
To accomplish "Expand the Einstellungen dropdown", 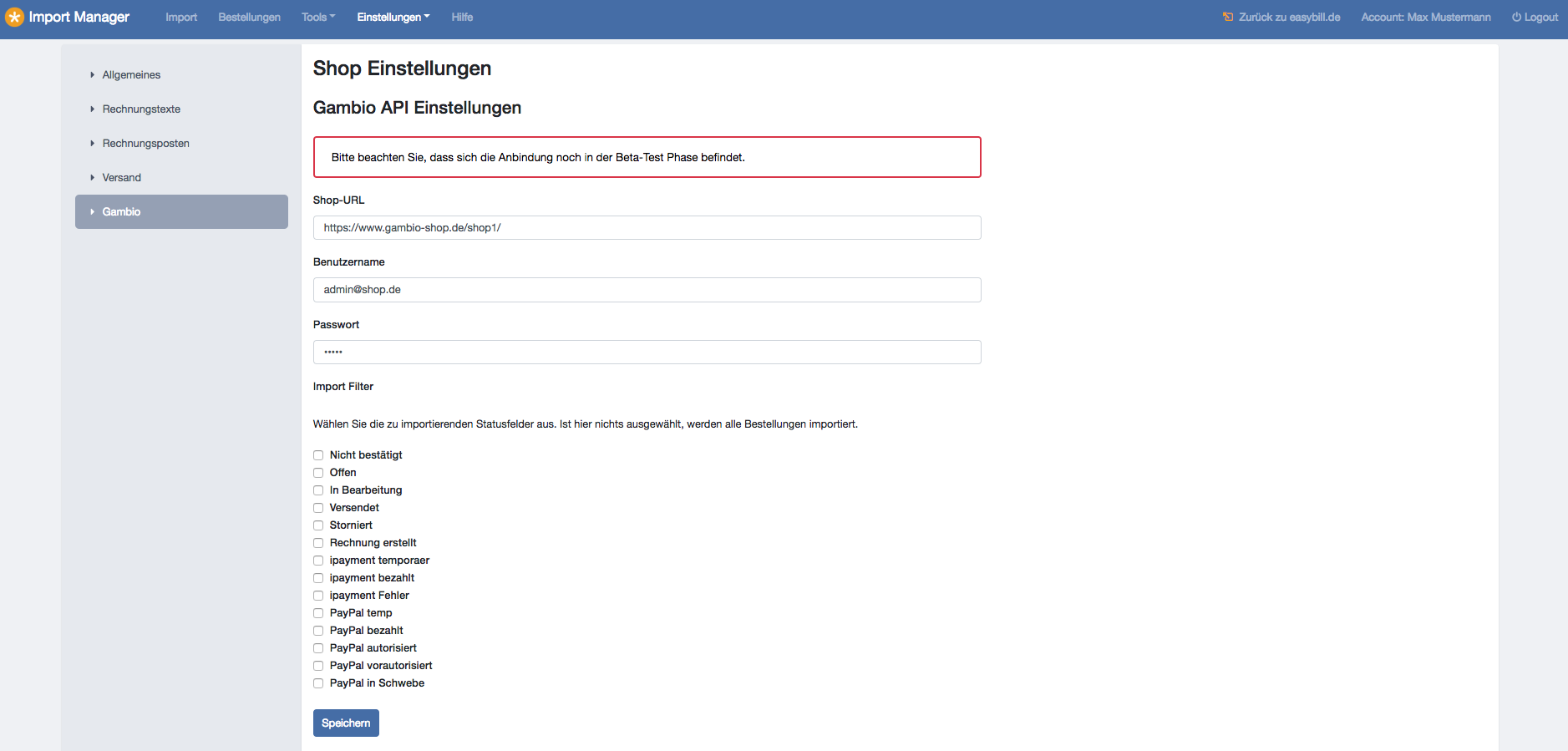I will click(393, 17).
